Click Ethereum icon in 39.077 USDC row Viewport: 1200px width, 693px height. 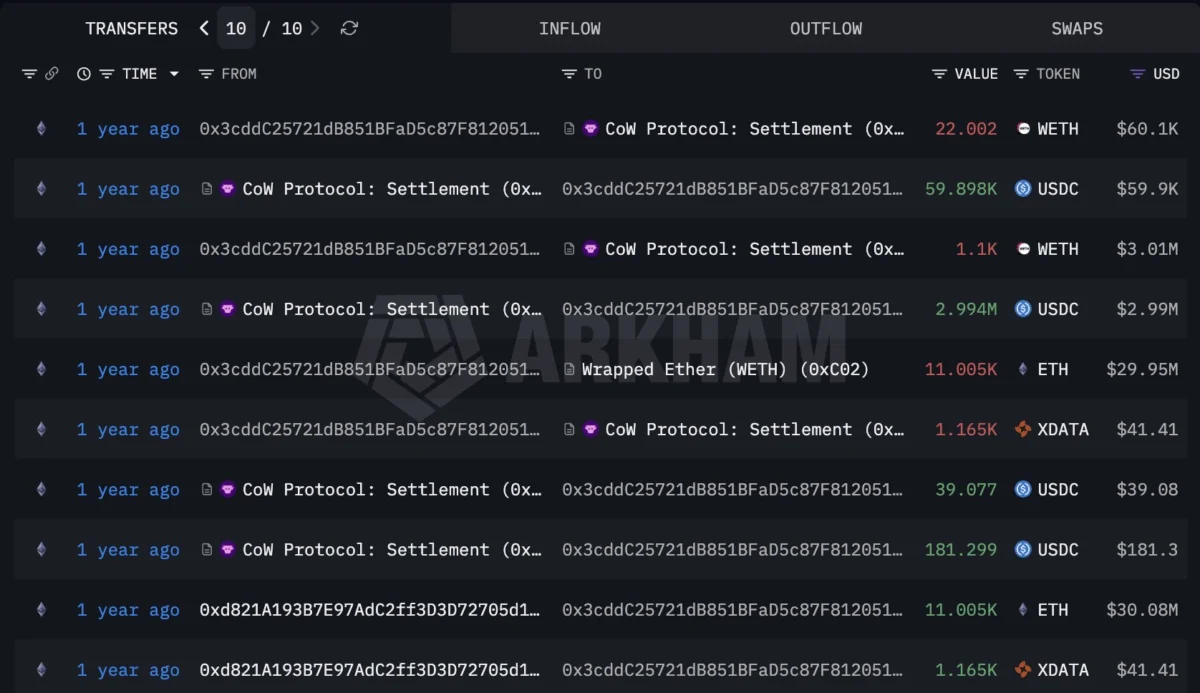41,489
